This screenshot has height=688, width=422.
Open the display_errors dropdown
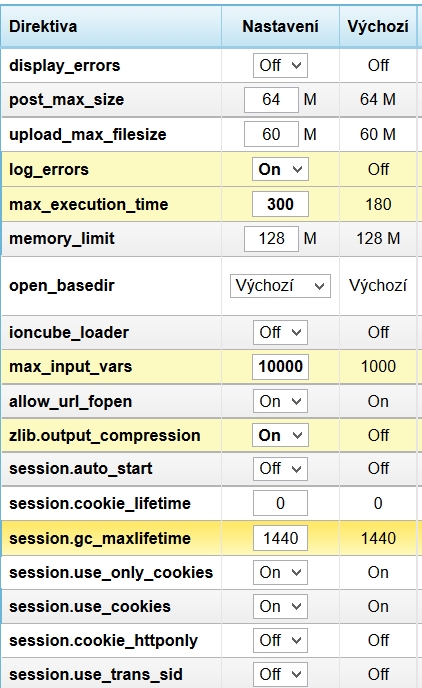(280, 65)
